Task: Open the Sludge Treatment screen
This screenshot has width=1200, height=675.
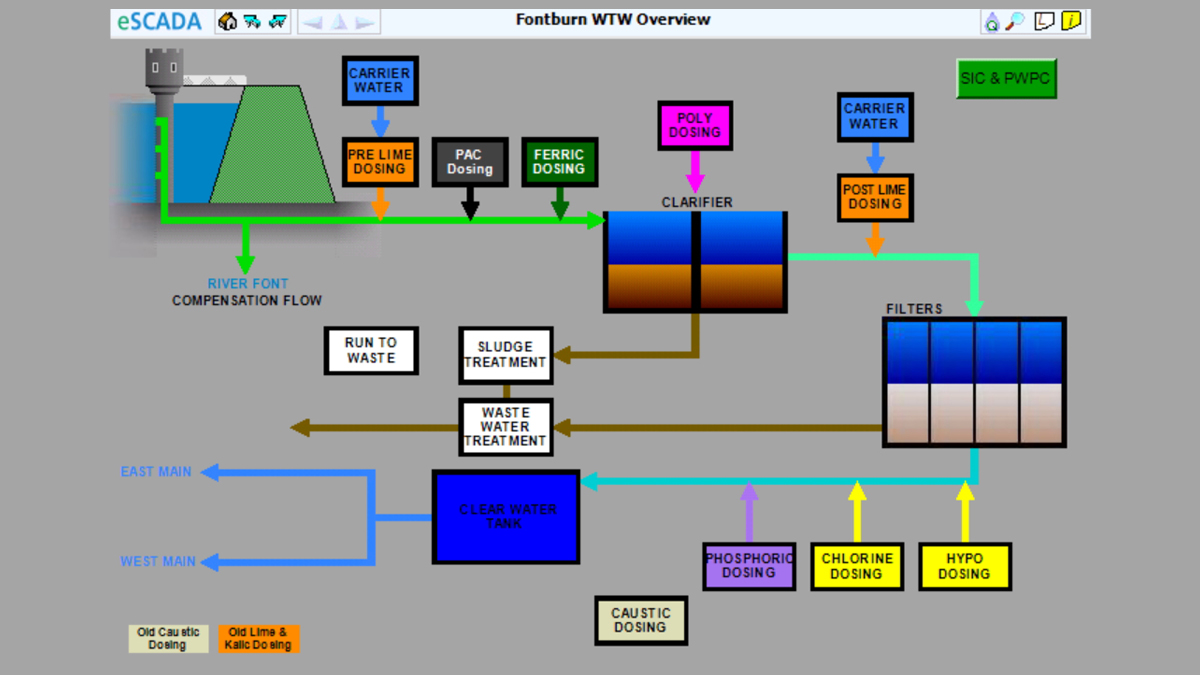Action: 506,355
